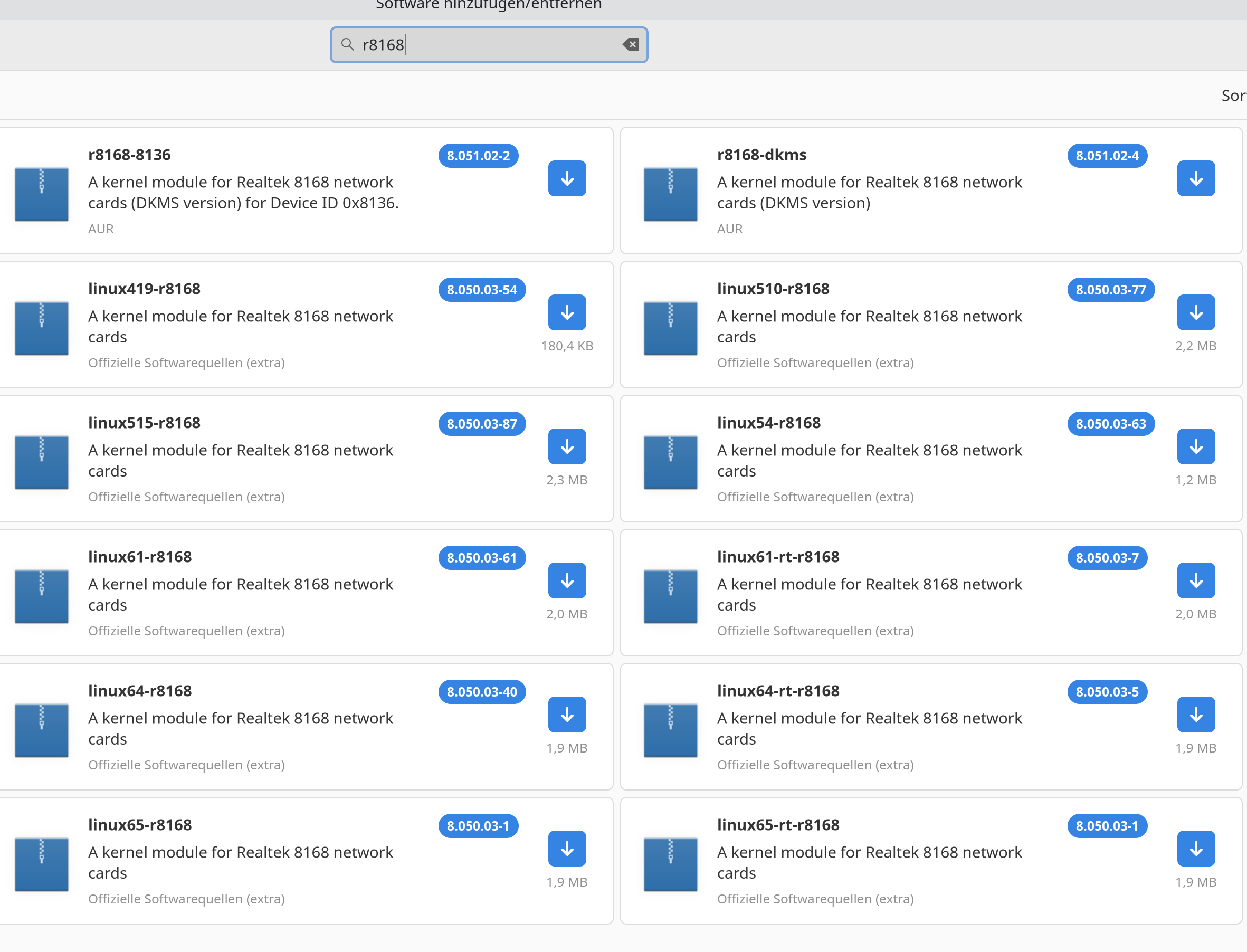Install the linux64-r8168 package

click(567, 715)
